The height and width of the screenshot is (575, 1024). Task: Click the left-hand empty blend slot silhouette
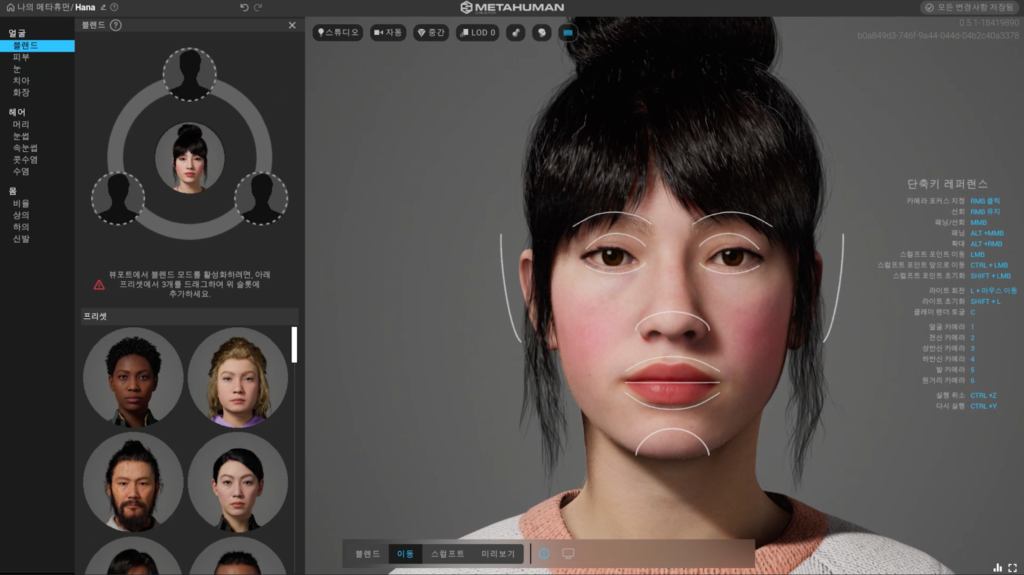tap(118, 198)
